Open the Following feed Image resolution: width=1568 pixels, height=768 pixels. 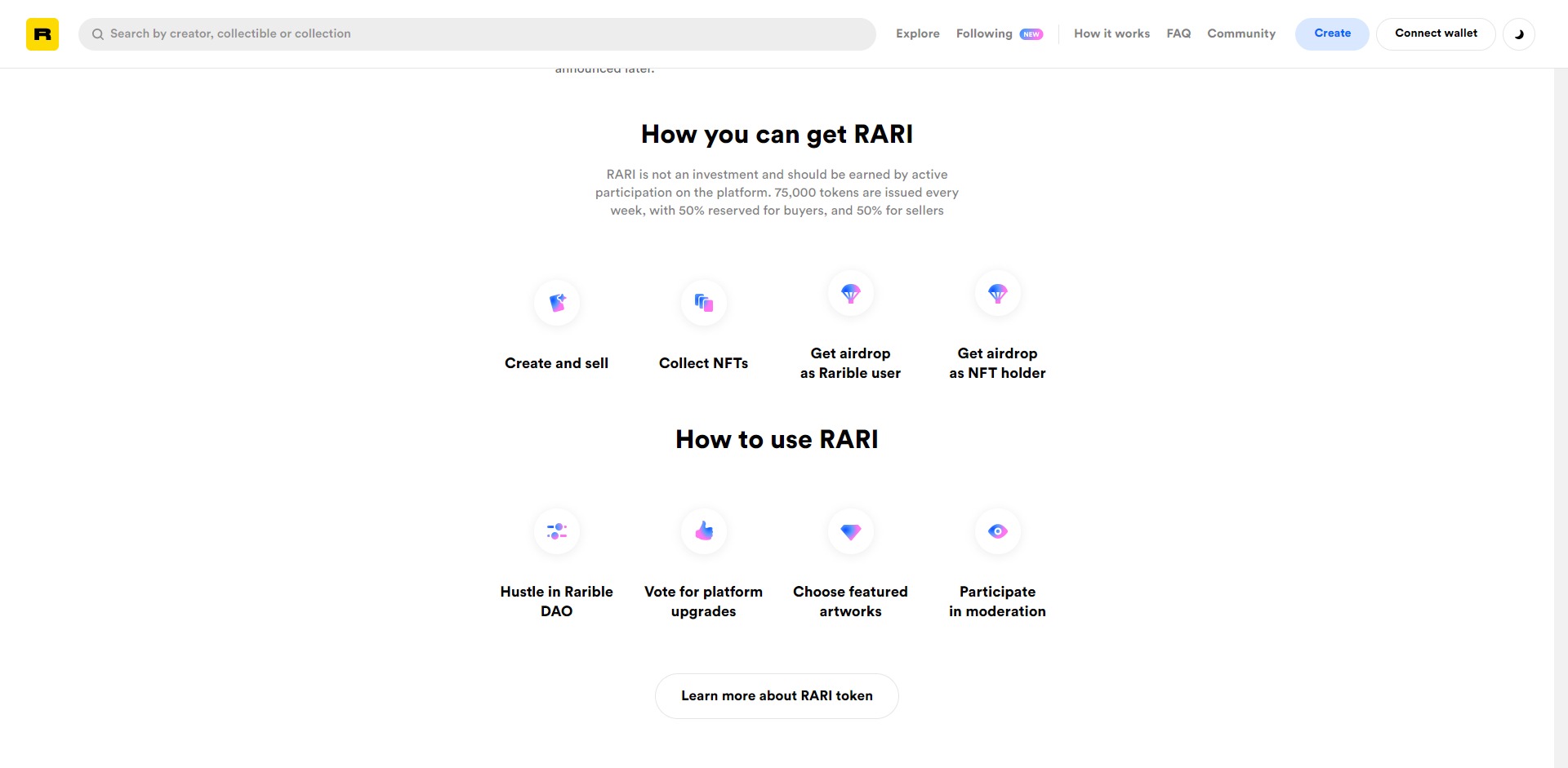click(984, 33)
